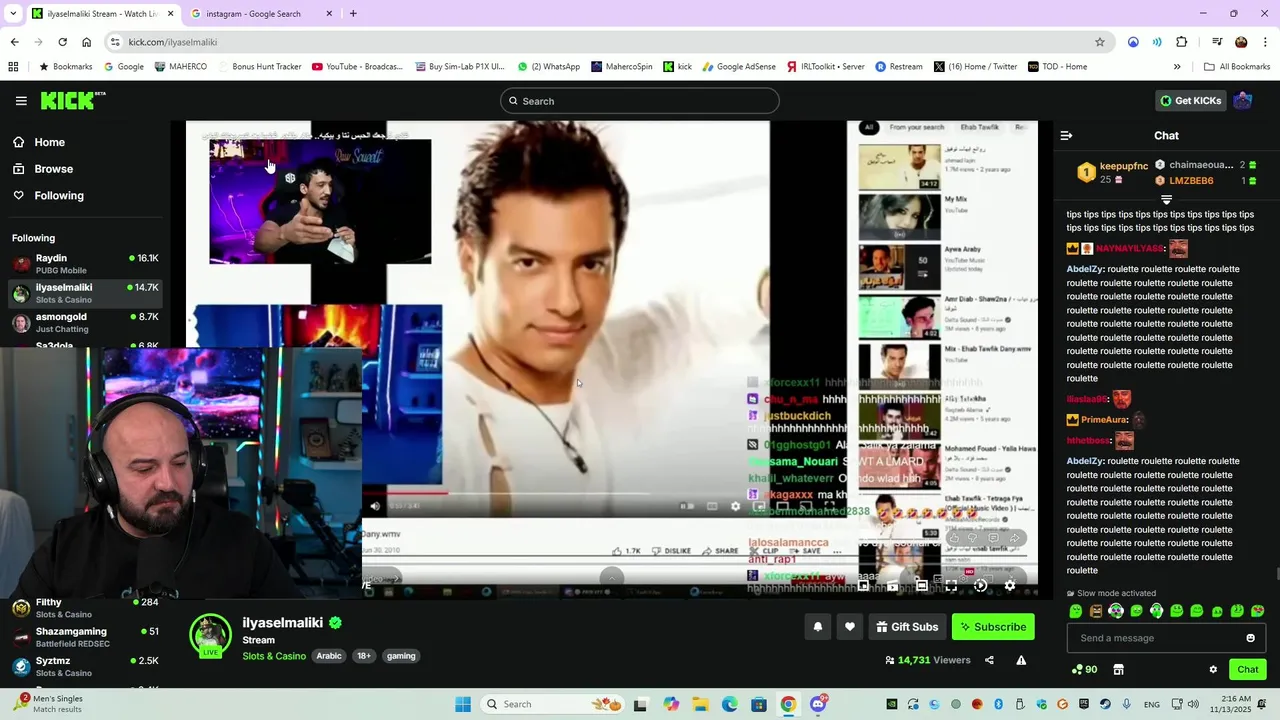Bookmark this page with star icon
The image size is (1280, 720).
click(1100, 42)
